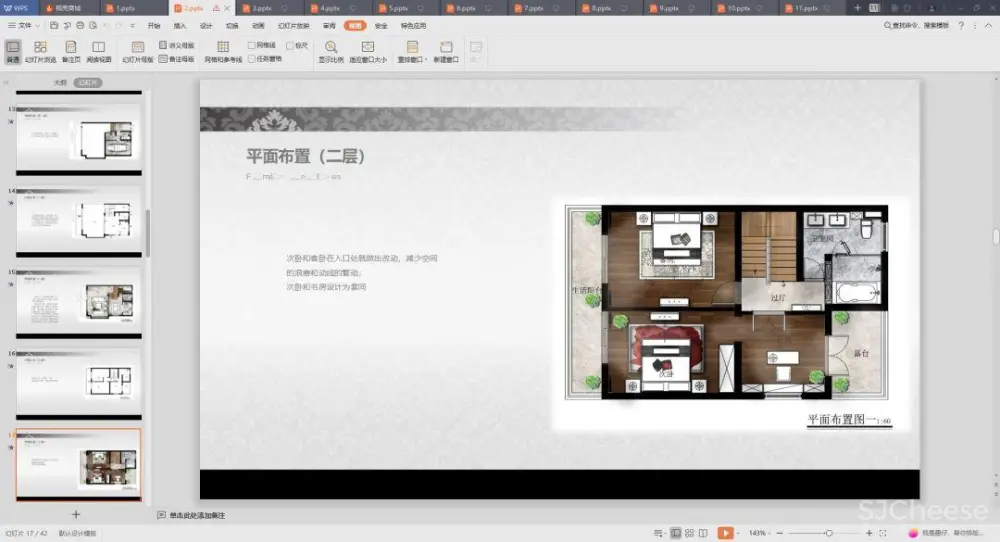Close the 2.pptx document tab

point(227,8)
